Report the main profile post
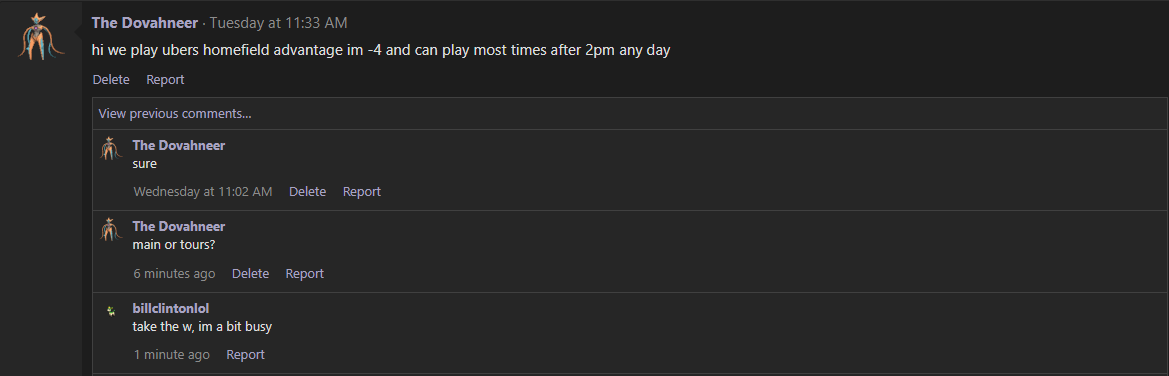The image size is (1169, 376). point(165,79)
